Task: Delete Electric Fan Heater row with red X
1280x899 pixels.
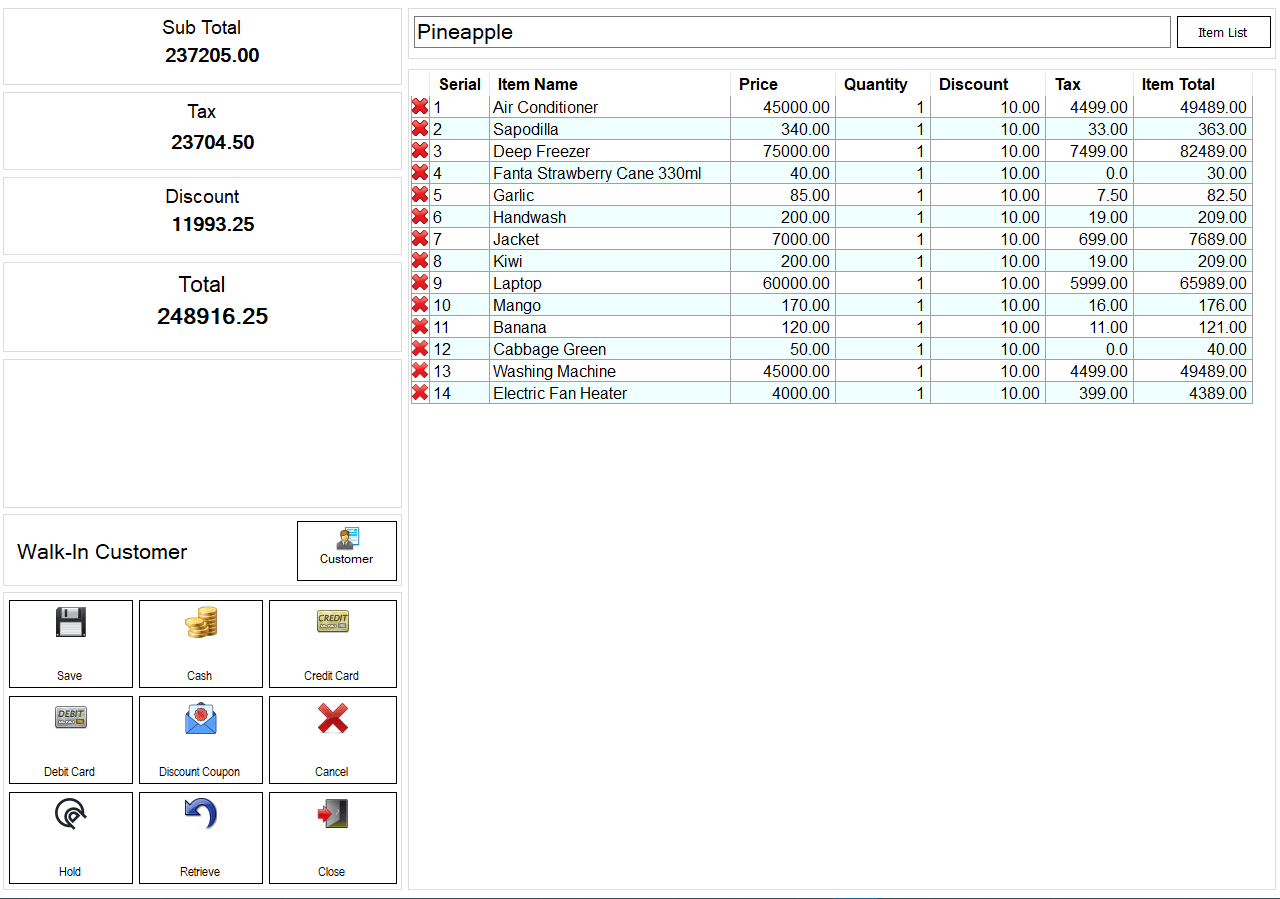Action: (x=420, y=393)
